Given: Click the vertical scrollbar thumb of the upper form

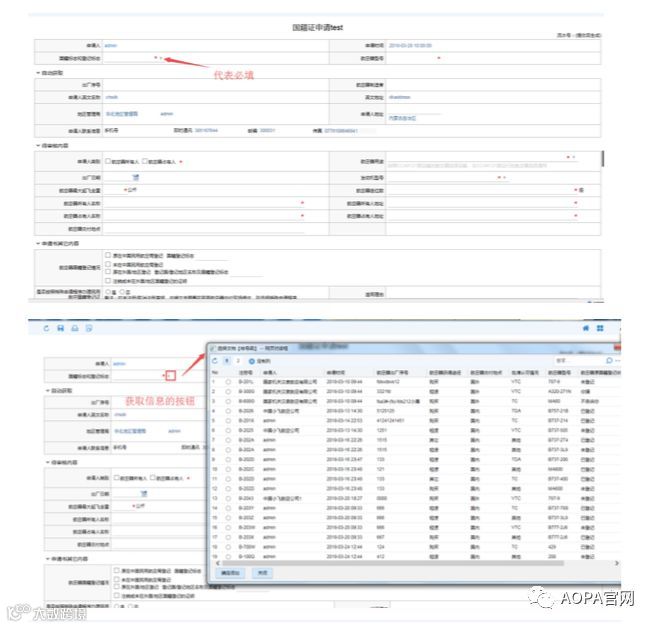Looking at the screenshot, I should coord(603,159).
